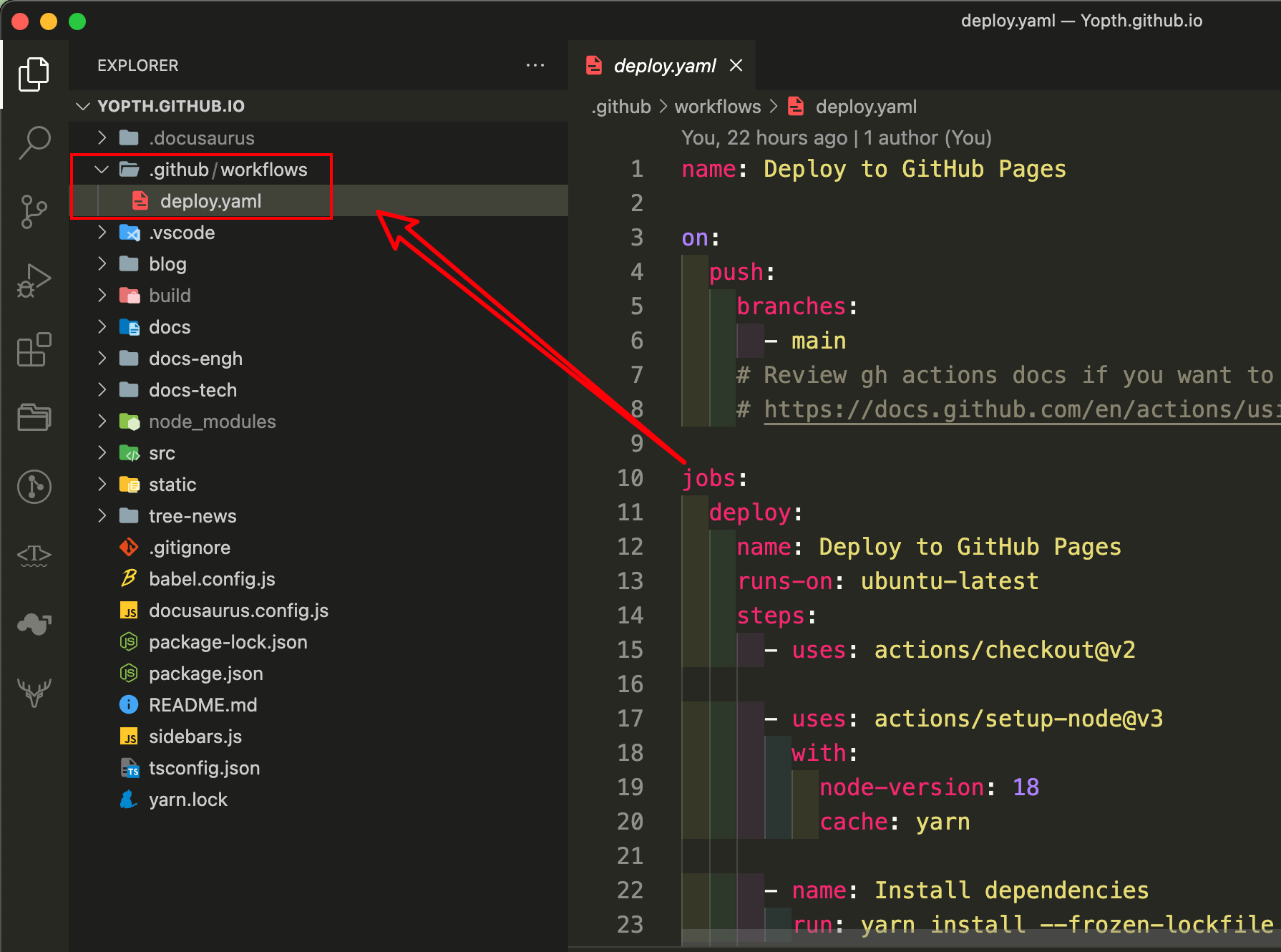Click the EXPLORER panel title
Screen dimensions: 1281x952
[138, 65]
